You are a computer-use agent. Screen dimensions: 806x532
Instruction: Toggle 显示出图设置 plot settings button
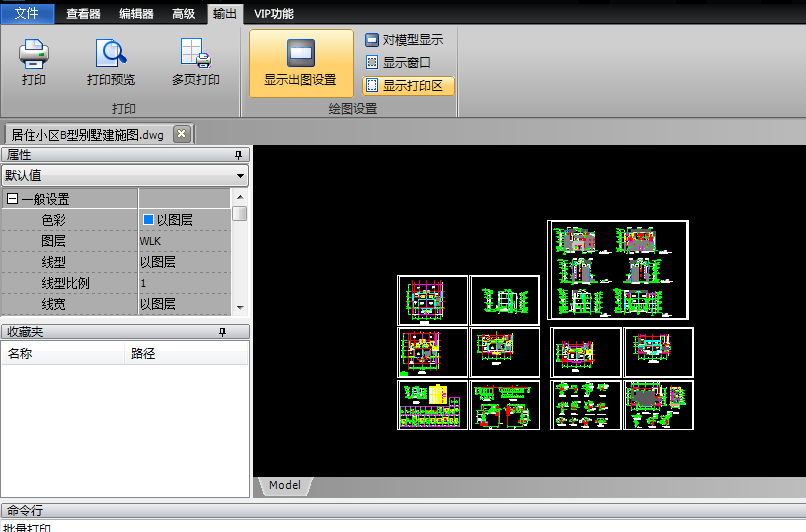pos(301,63)
